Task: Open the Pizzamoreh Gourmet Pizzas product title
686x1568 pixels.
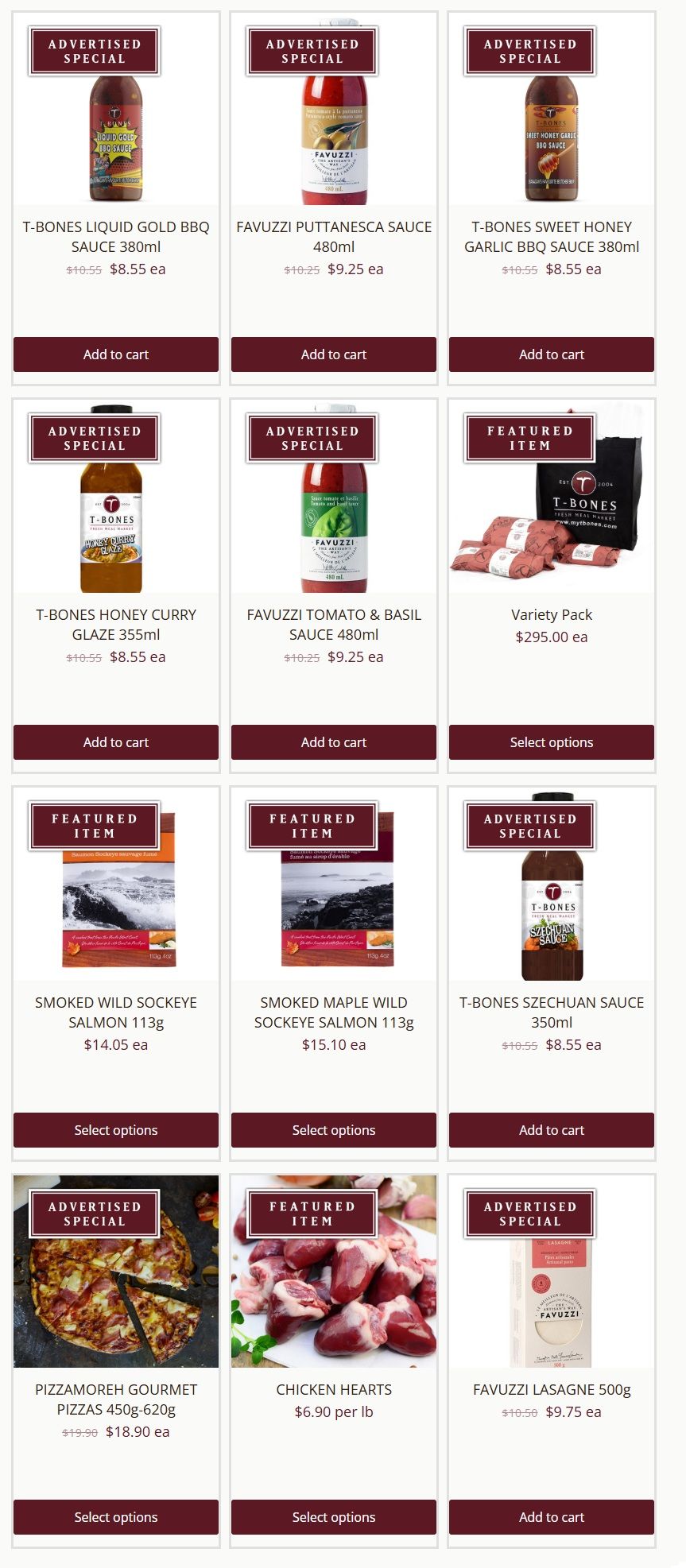Action: [x=116, y=1400]
